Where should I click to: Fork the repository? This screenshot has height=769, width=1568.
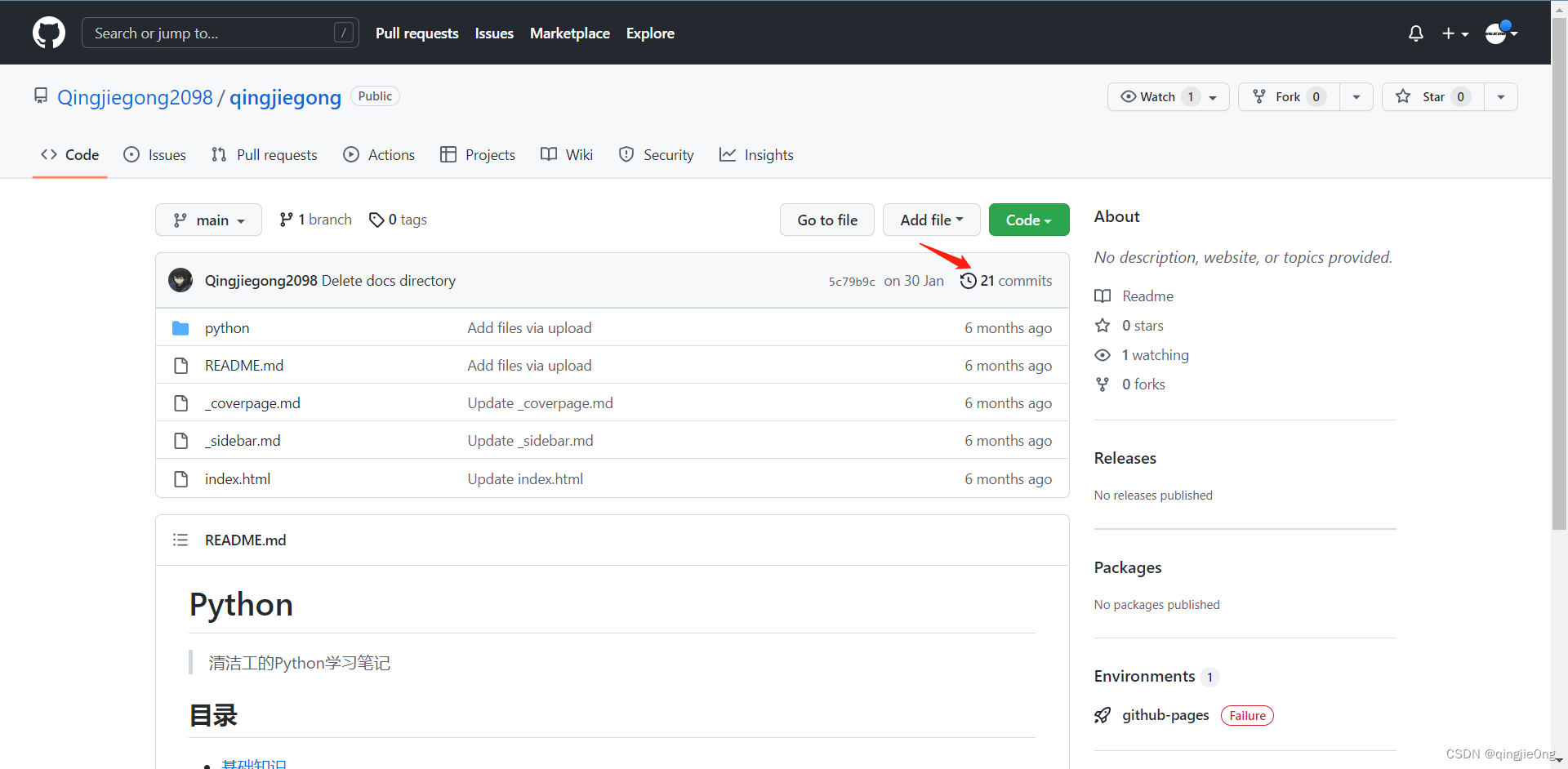coord(1289,96)
